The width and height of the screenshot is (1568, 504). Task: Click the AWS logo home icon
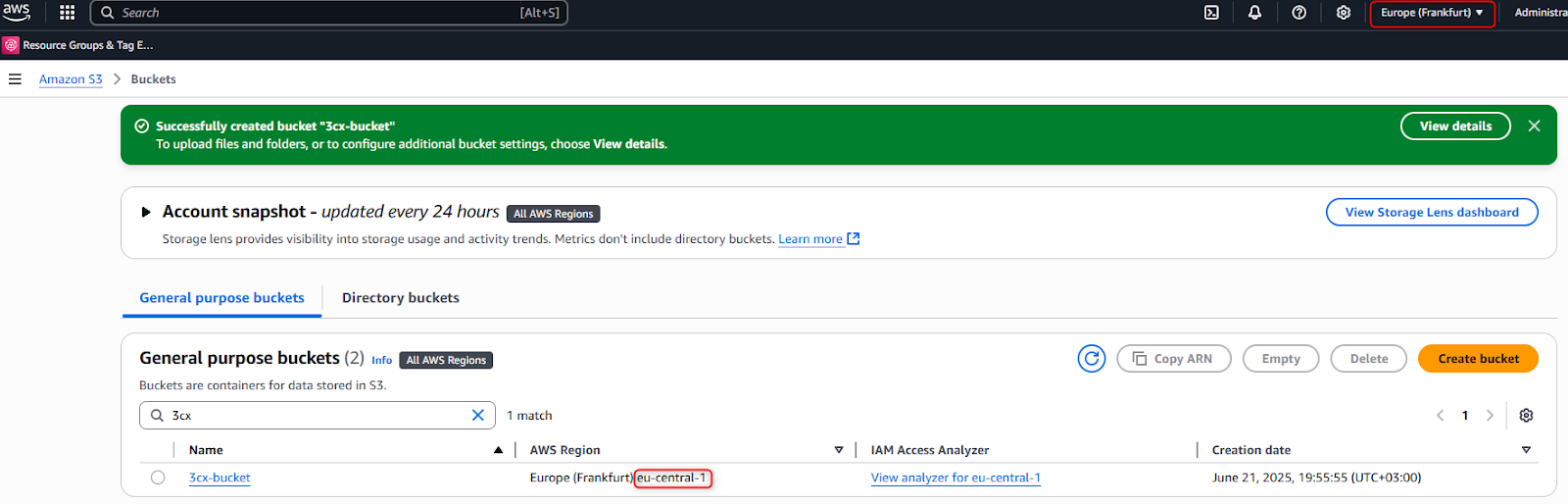click(x=17, y=12)
